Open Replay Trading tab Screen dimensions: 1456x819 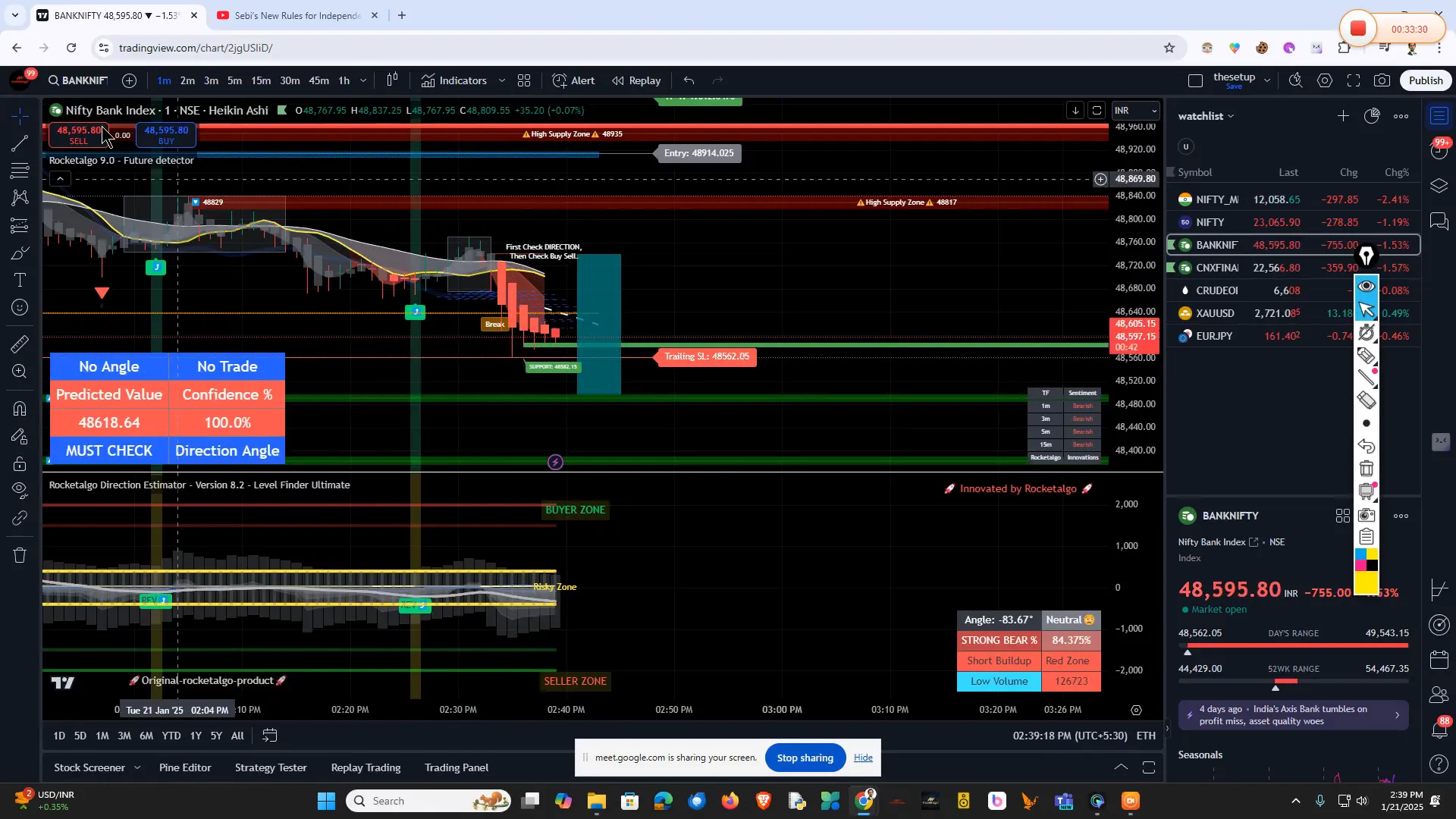pyautogui.click(x=366, y=767)
